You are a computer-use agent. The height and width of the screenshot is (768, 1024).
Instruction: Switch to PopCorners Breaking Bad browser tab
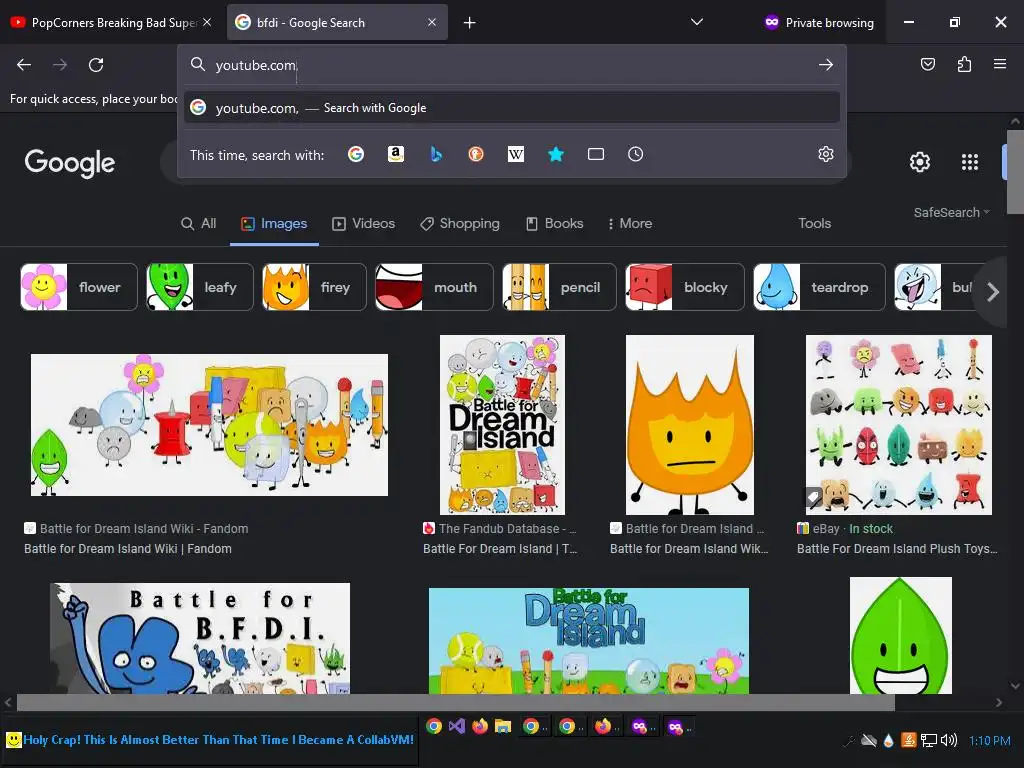click(x=111, y=22)
